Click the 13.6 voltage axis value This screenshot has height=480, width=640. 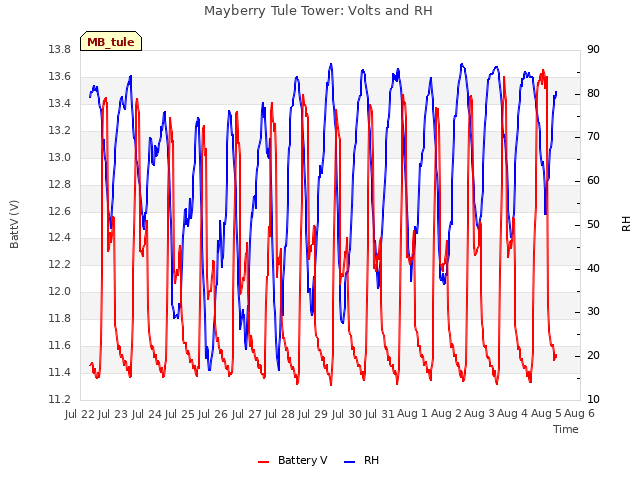[60, 77]
